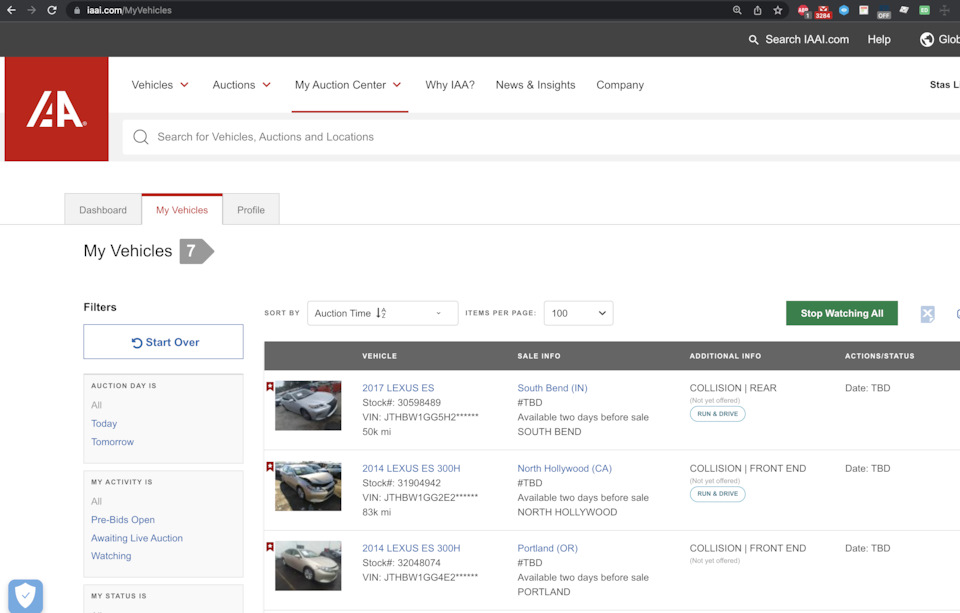The height and width of the screenshot is (613, 960).
Task: Filter auction day by Today
Action: click(x=104, y=423)
